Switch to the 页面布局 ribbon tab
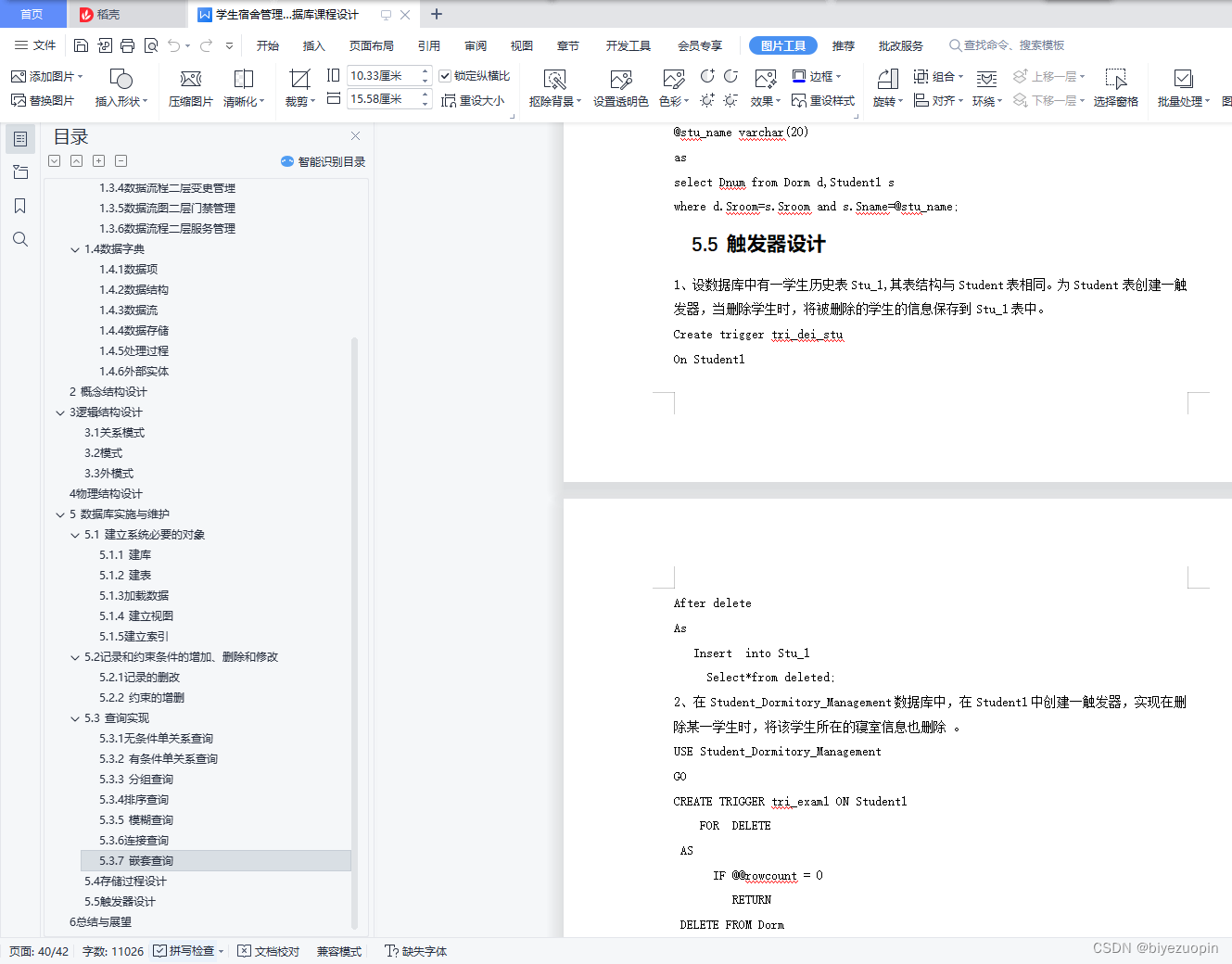Image resolution: width=1232 pixels, height=964 pixels. [371, 44]
